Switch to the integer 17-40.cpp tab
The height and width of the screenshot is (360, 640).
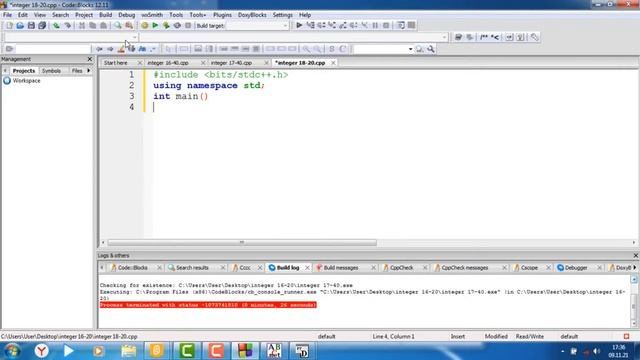[231, 63]
